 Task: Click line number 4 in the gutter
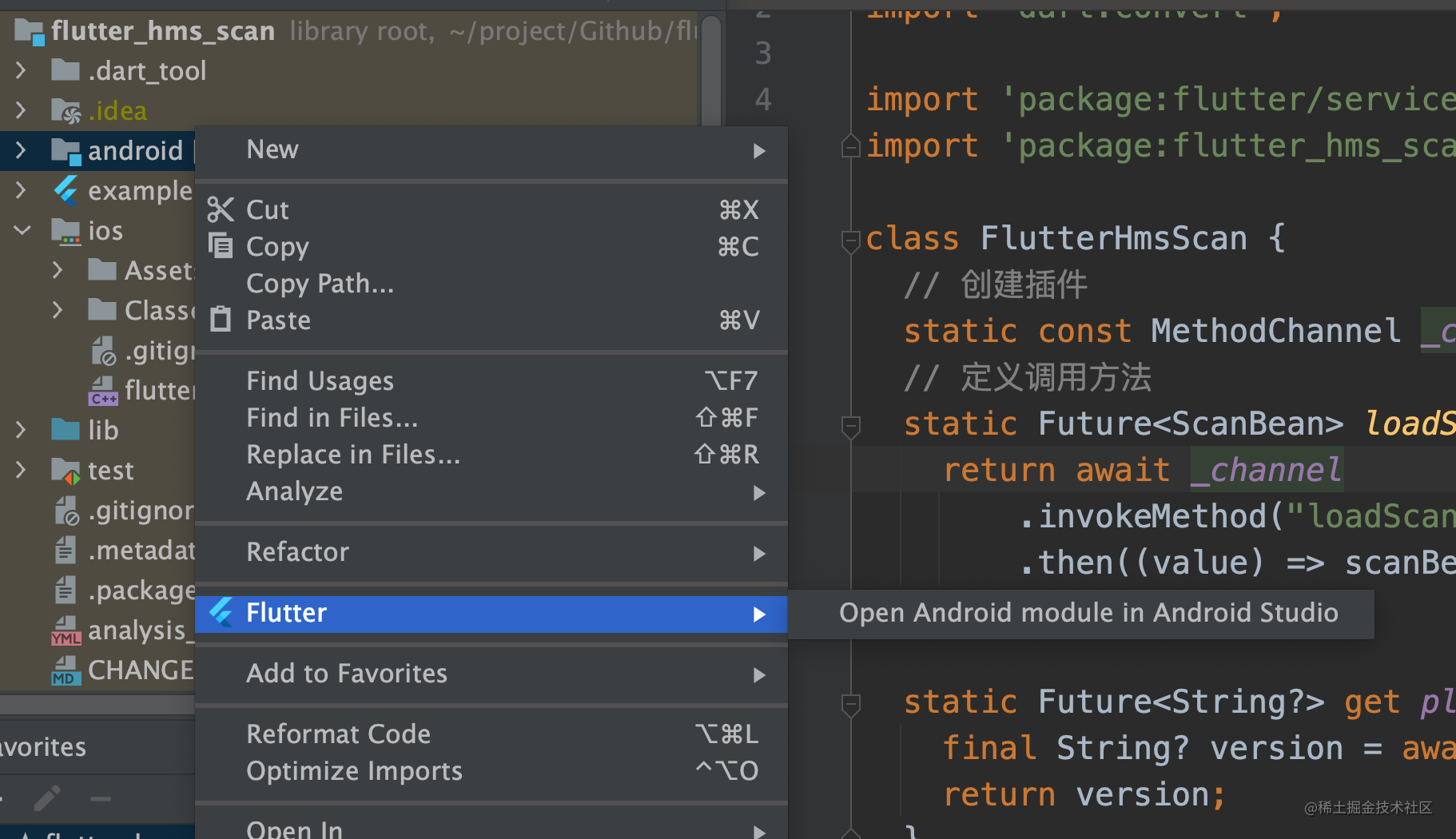(763, 100)
